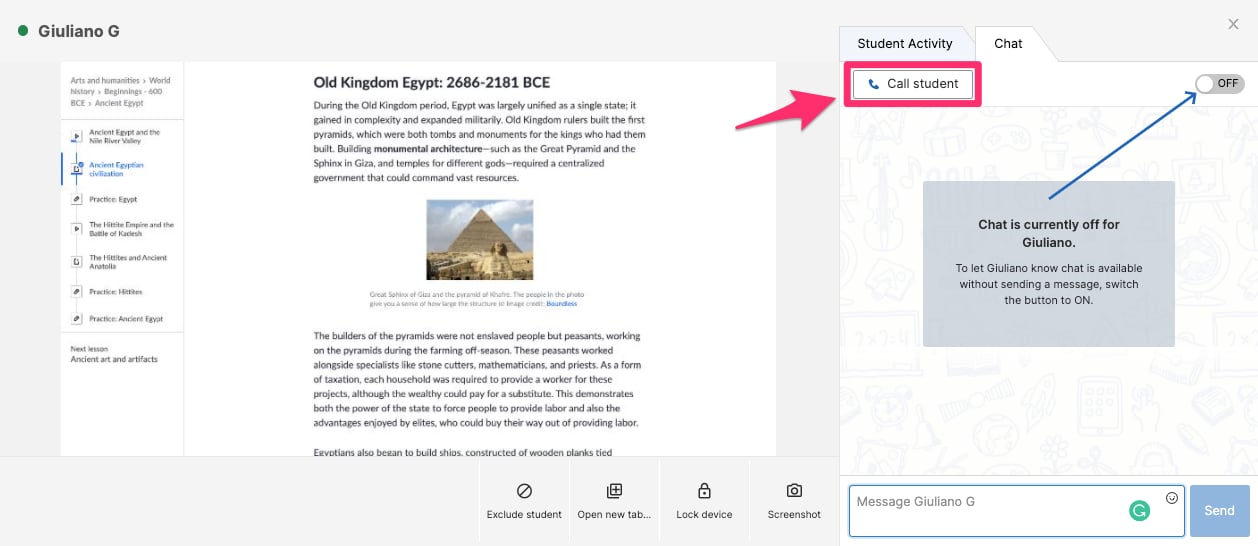Lock the student's device
Image resolution: width=1258 pixels, height=546 pixels.
tap(704, 501)
